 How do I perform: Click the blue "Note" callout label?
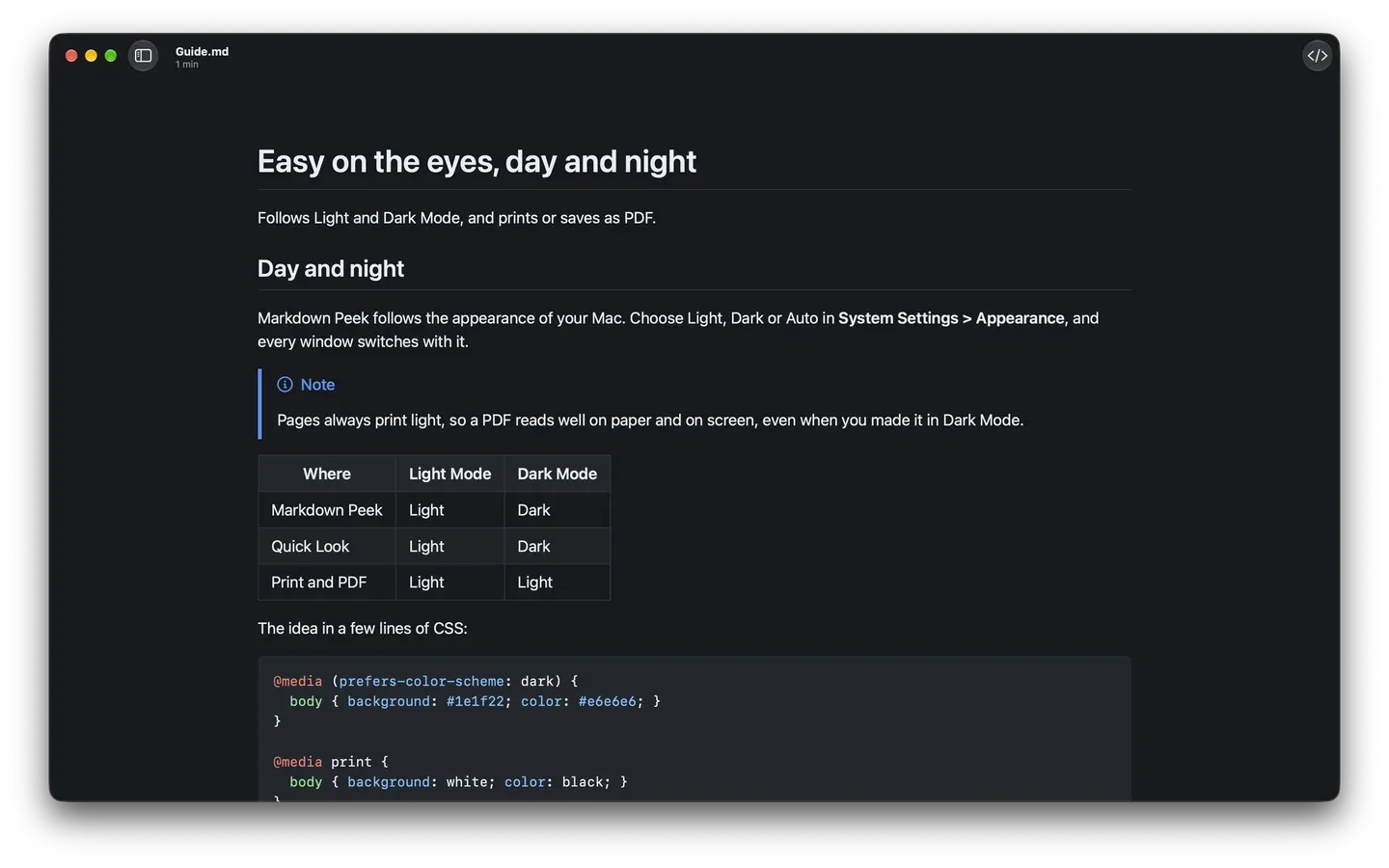(x=317, y=385)
